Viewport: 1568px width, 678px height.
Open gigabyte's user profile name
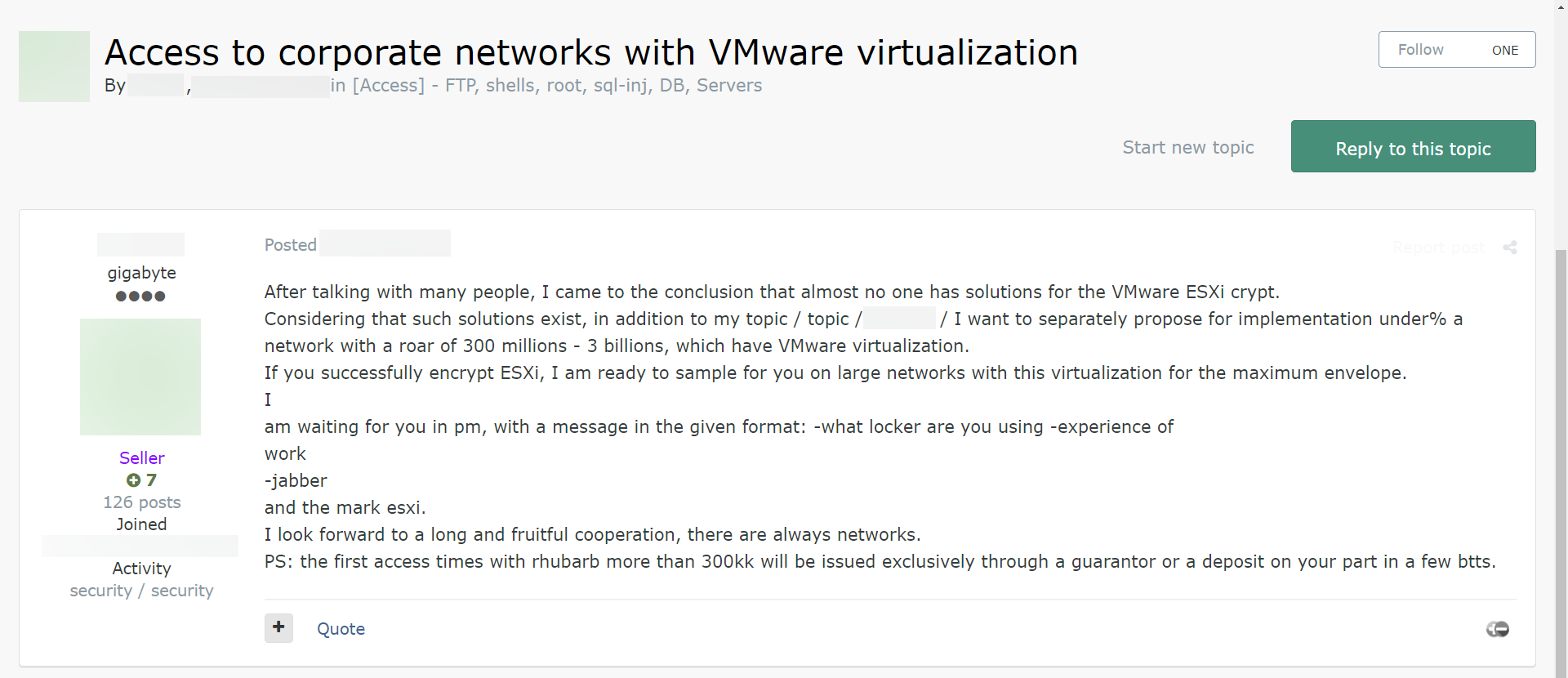pyautogui.click(x=141, y=273)
